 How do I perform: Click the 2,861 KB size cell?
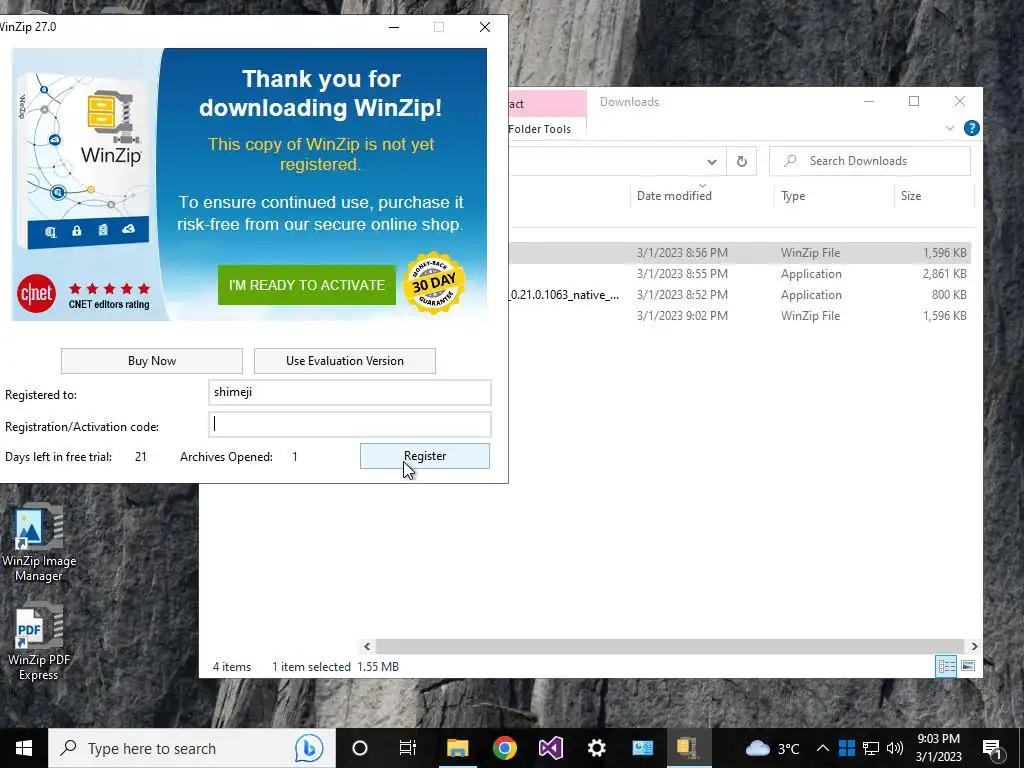[944, 274]
